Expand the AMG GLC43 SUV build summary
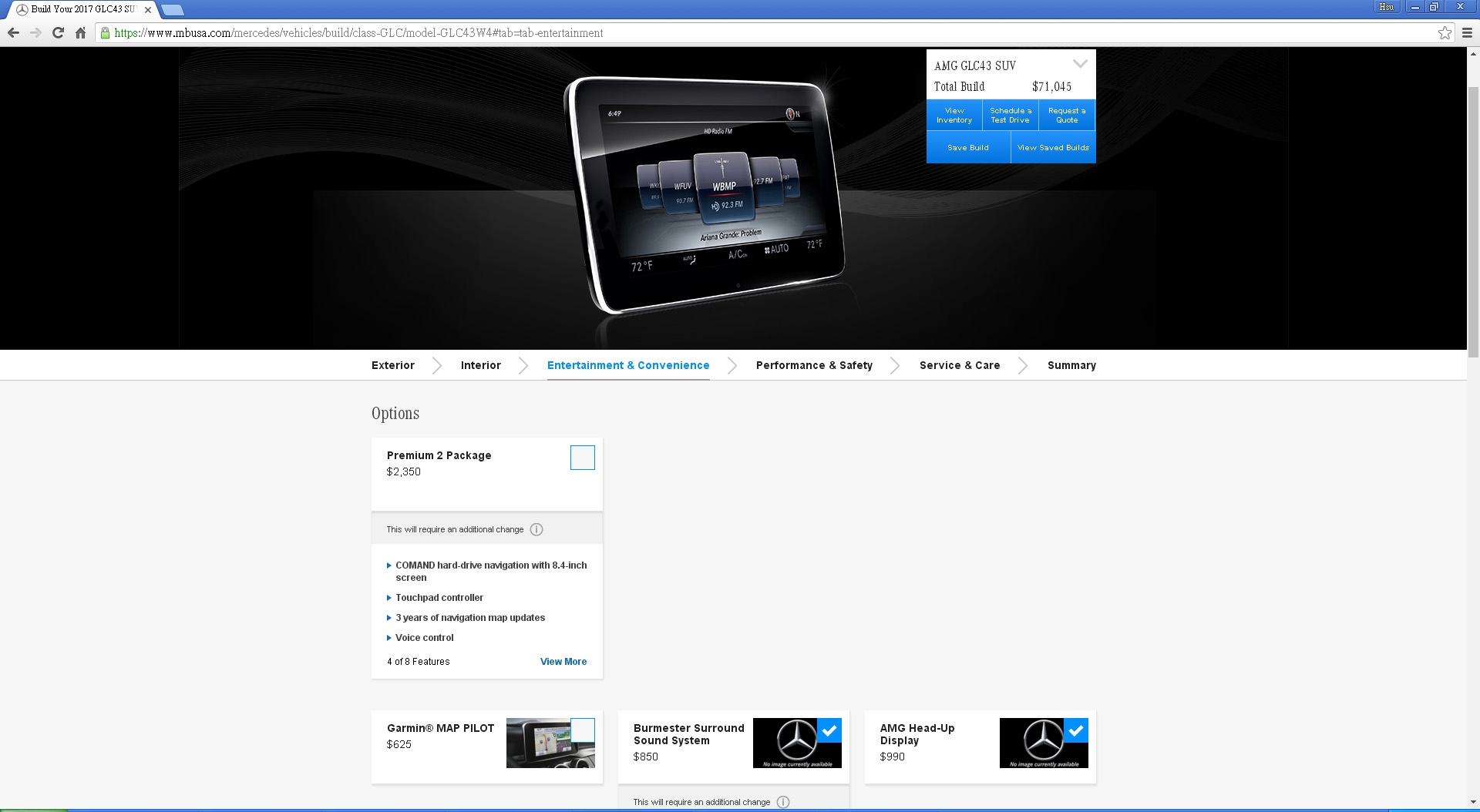Screen dimensions: 1480x812 [1080, 65]
